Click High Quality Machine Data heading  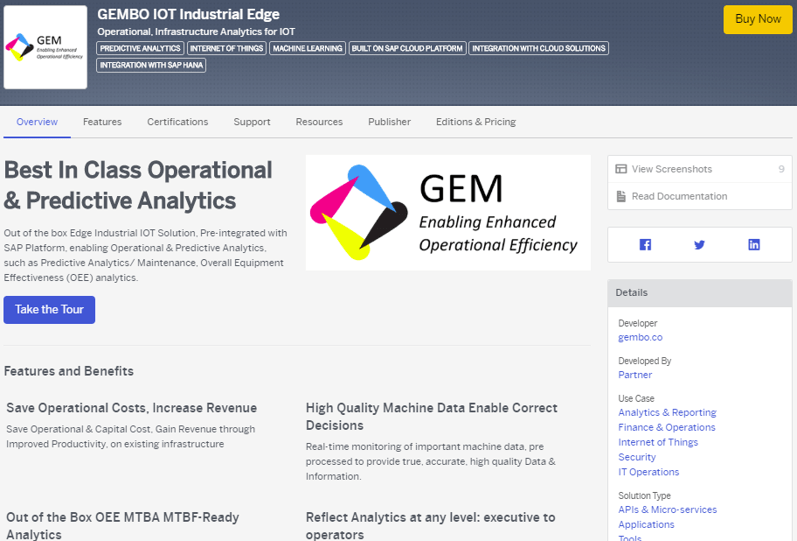tap(431, 416)
